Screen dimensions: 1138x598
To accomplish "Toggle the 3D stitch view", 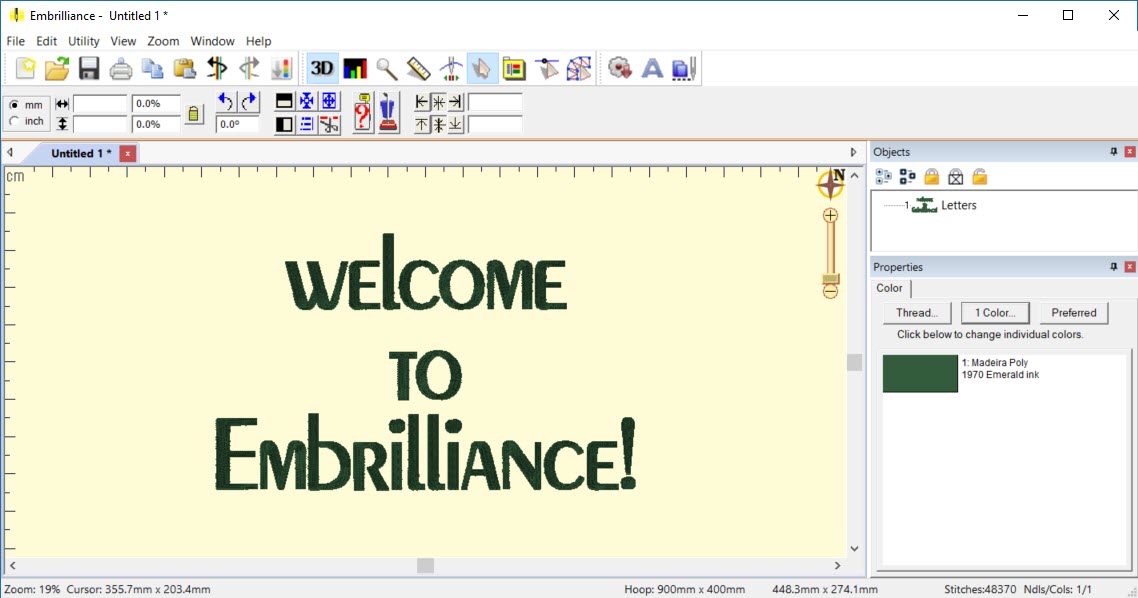I will click(321, 68).
